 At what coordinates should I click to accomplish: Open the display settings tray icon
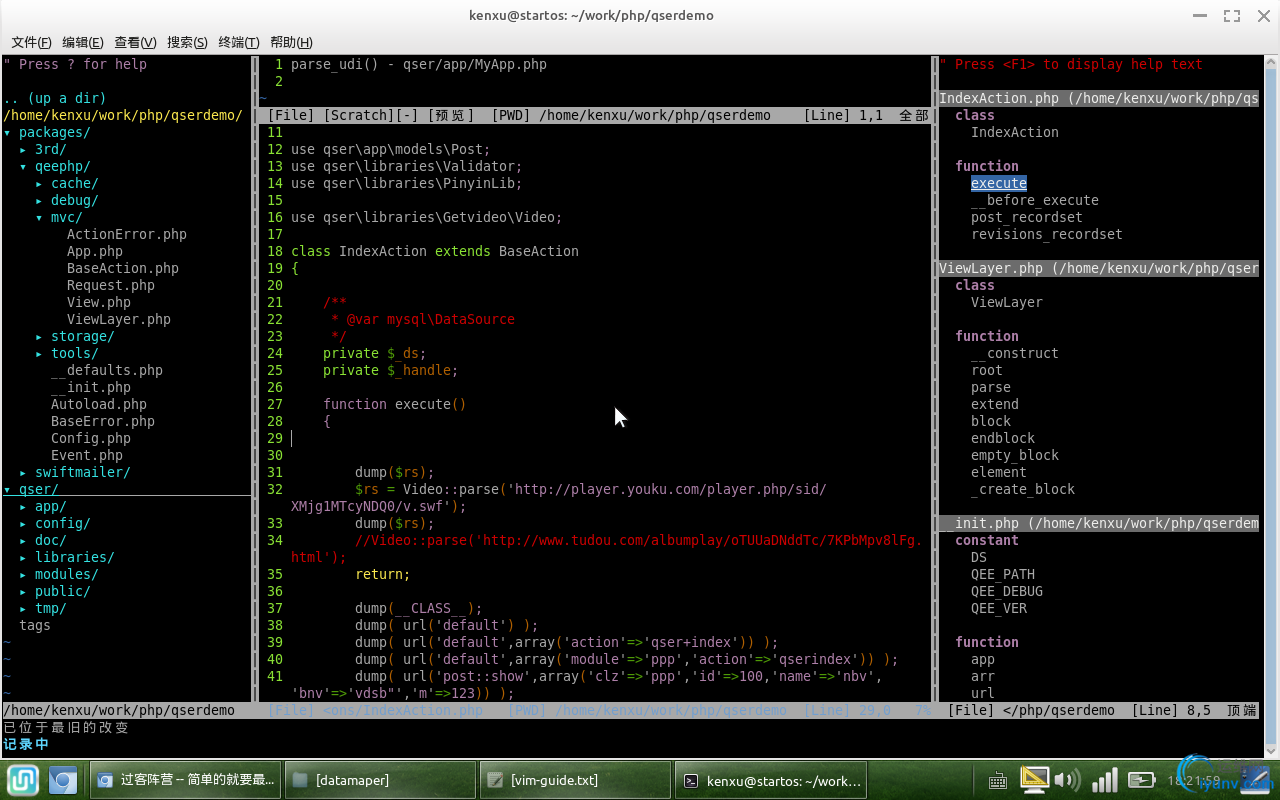click(1034, 780)
